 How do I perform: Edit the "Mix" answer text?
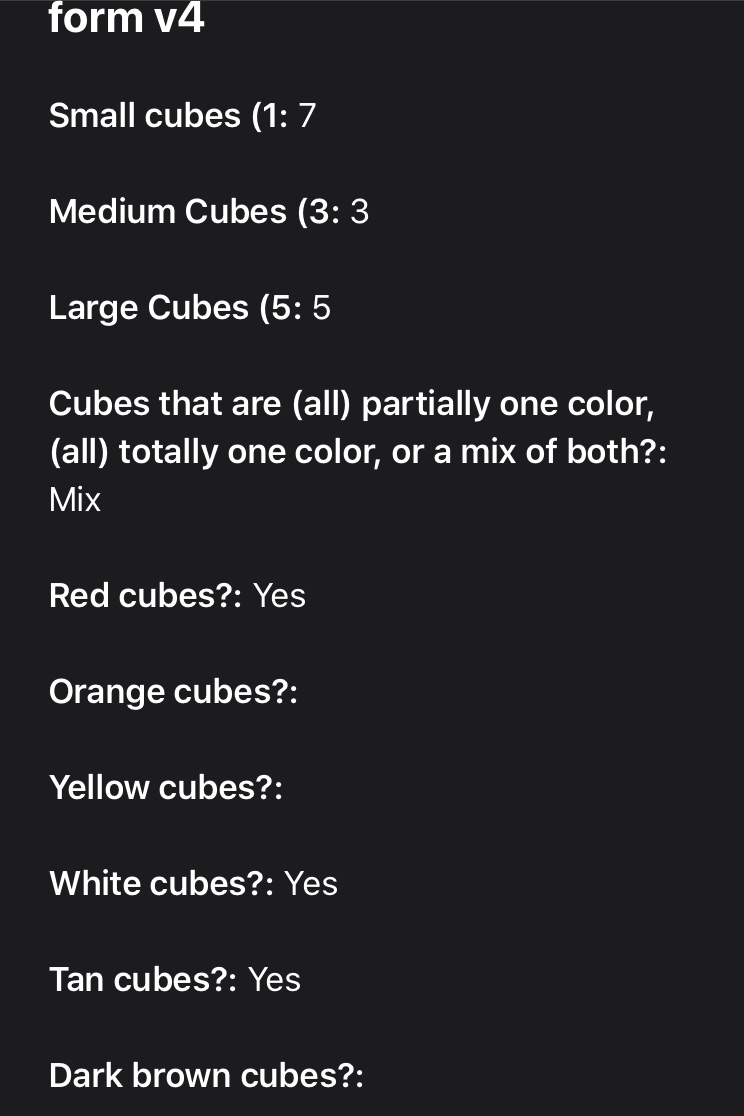[x=75, y=500]
